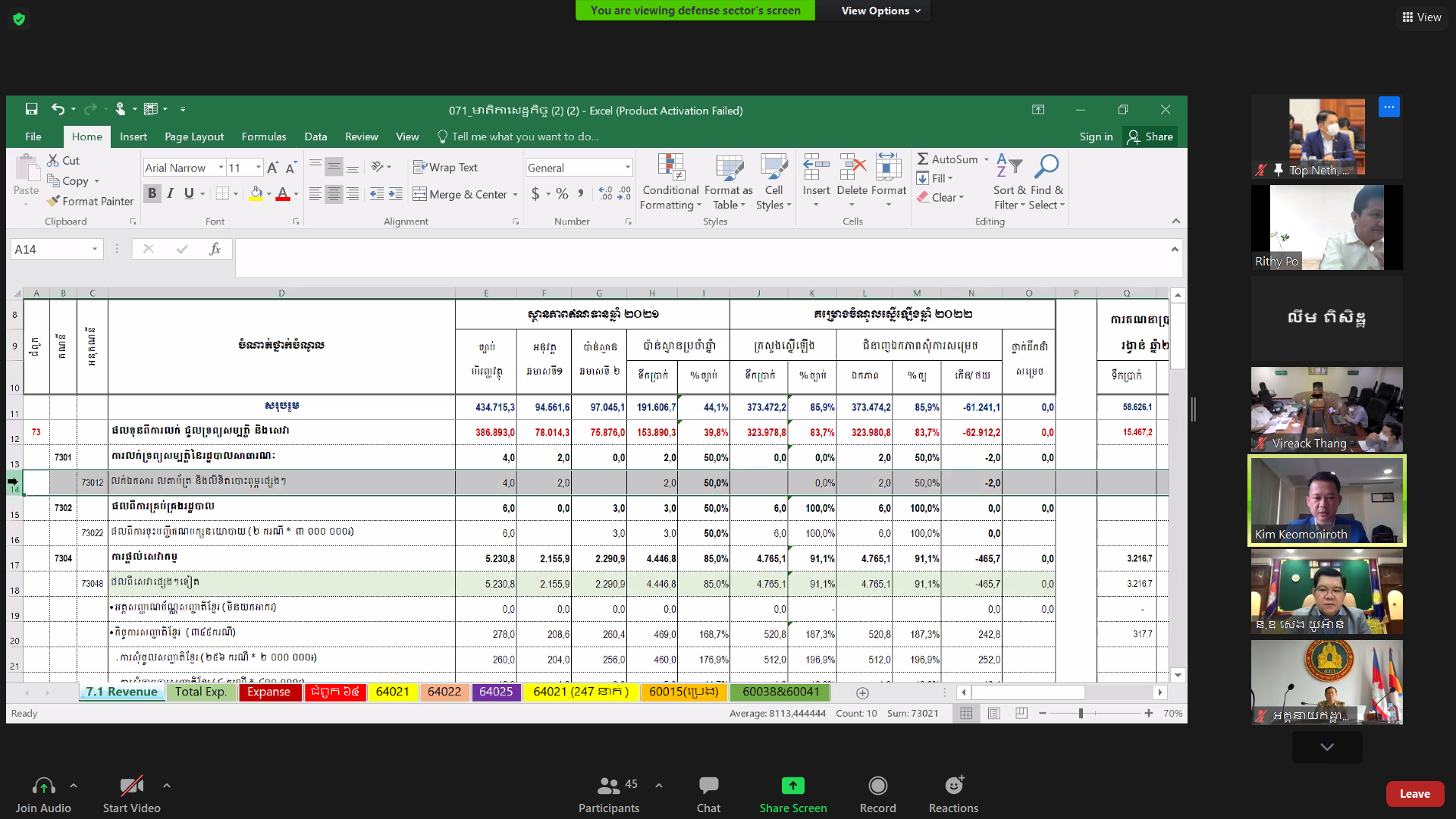Click the Increase Indent icon
This screenshot has width=1456, height=819.
pyautogui.click(x=396, y=195)
